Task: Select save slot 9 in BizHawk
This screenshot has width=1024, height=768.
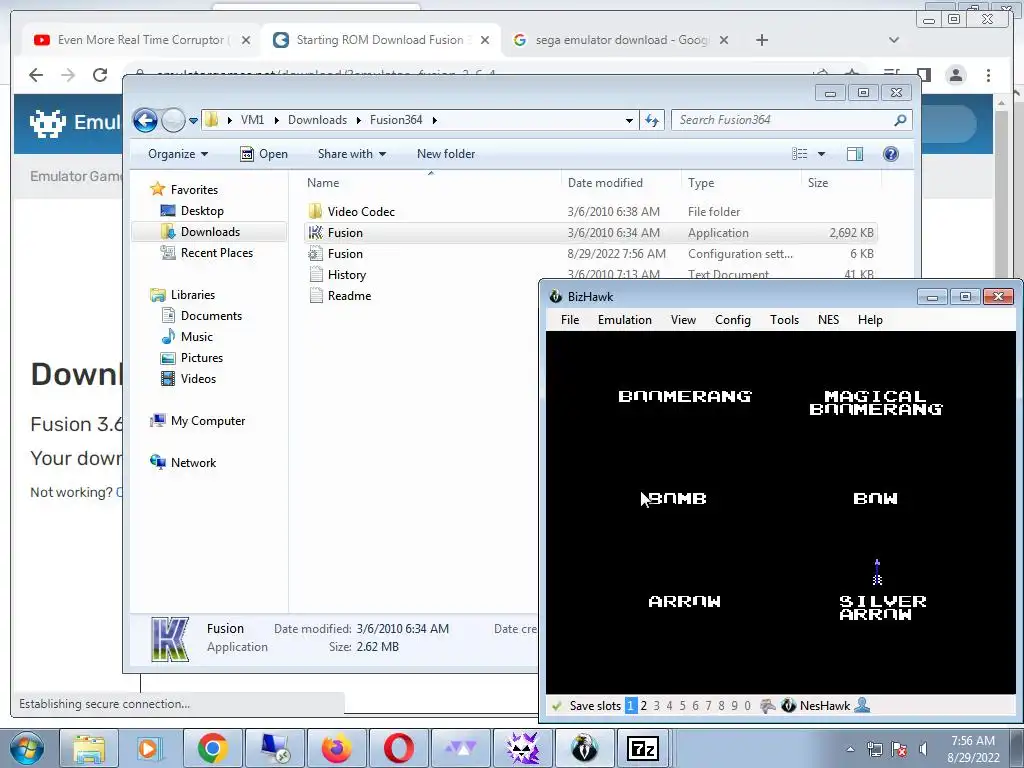Action: [734, 706]
